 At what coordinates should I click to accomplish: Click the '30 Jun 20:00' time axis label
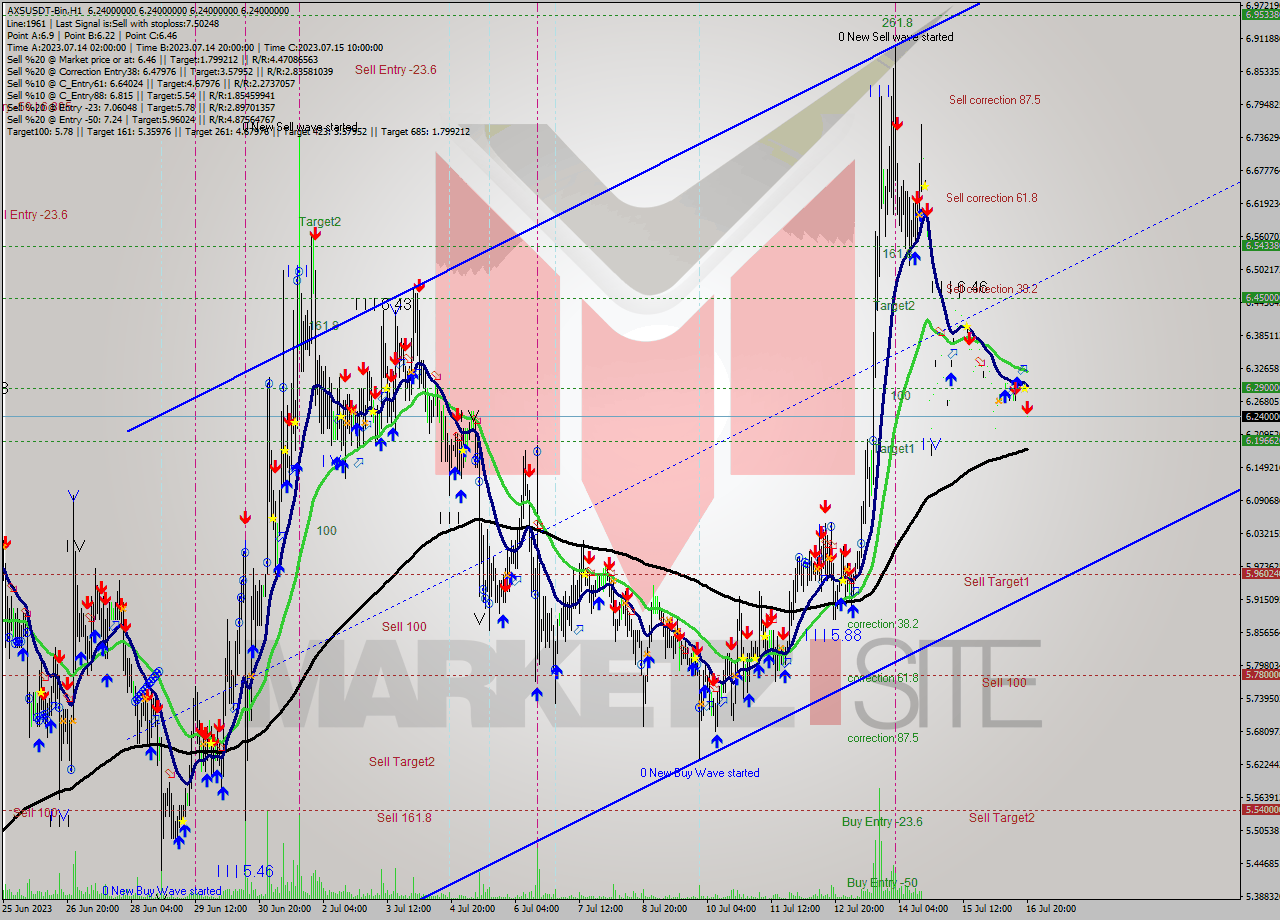tap(284, 909)
